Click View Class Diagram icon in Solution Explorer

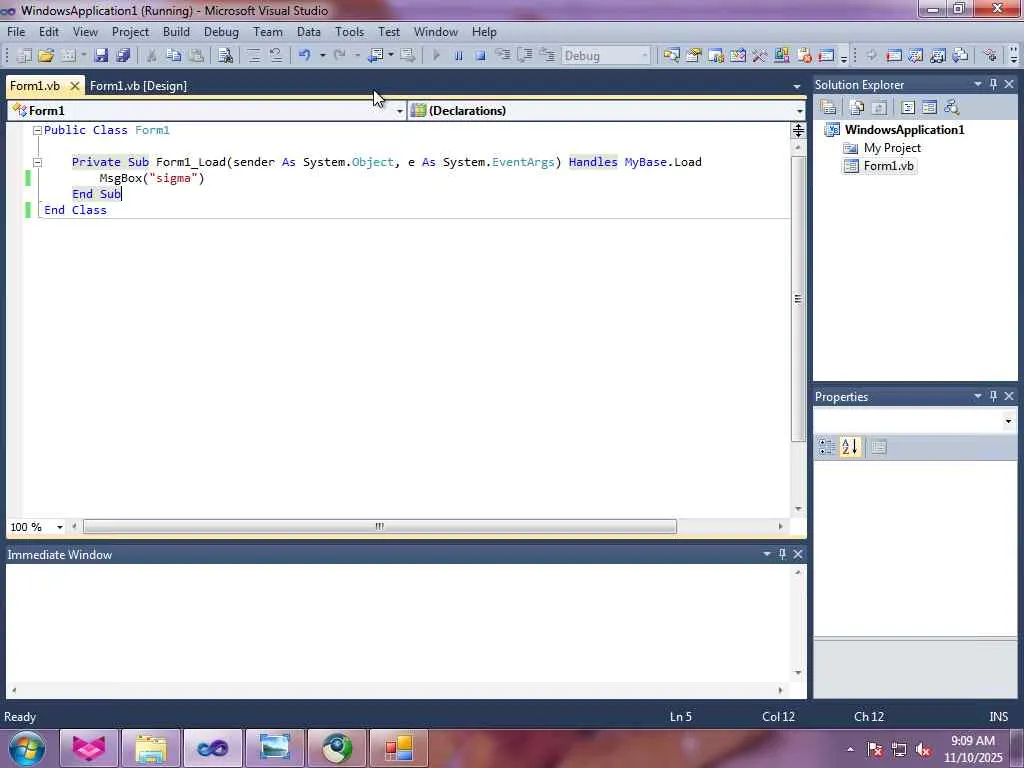[x=952, y=107]
